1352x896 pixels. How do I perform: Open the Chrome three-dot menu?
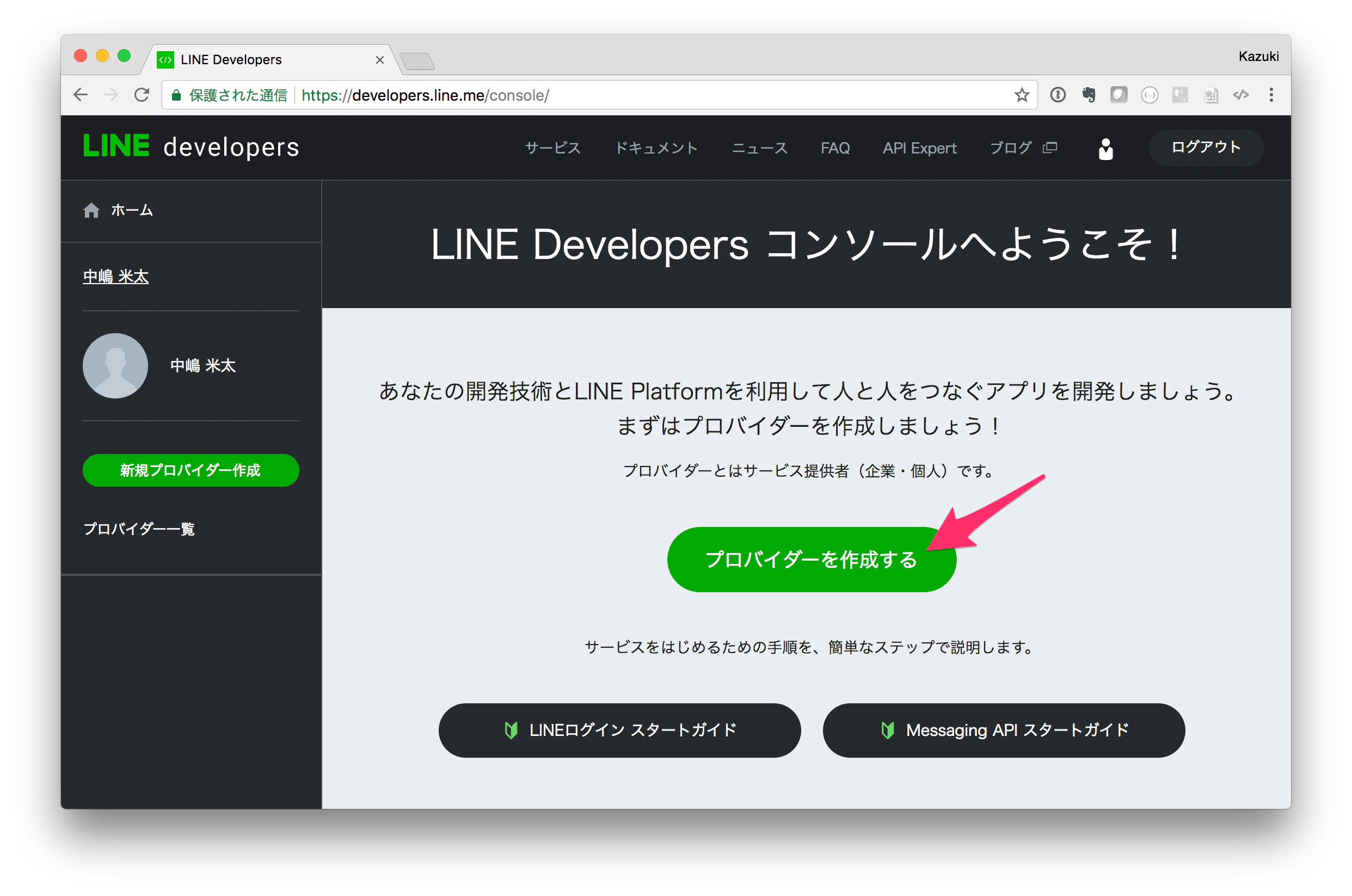pyautogui.click(x=1271, y=95)
